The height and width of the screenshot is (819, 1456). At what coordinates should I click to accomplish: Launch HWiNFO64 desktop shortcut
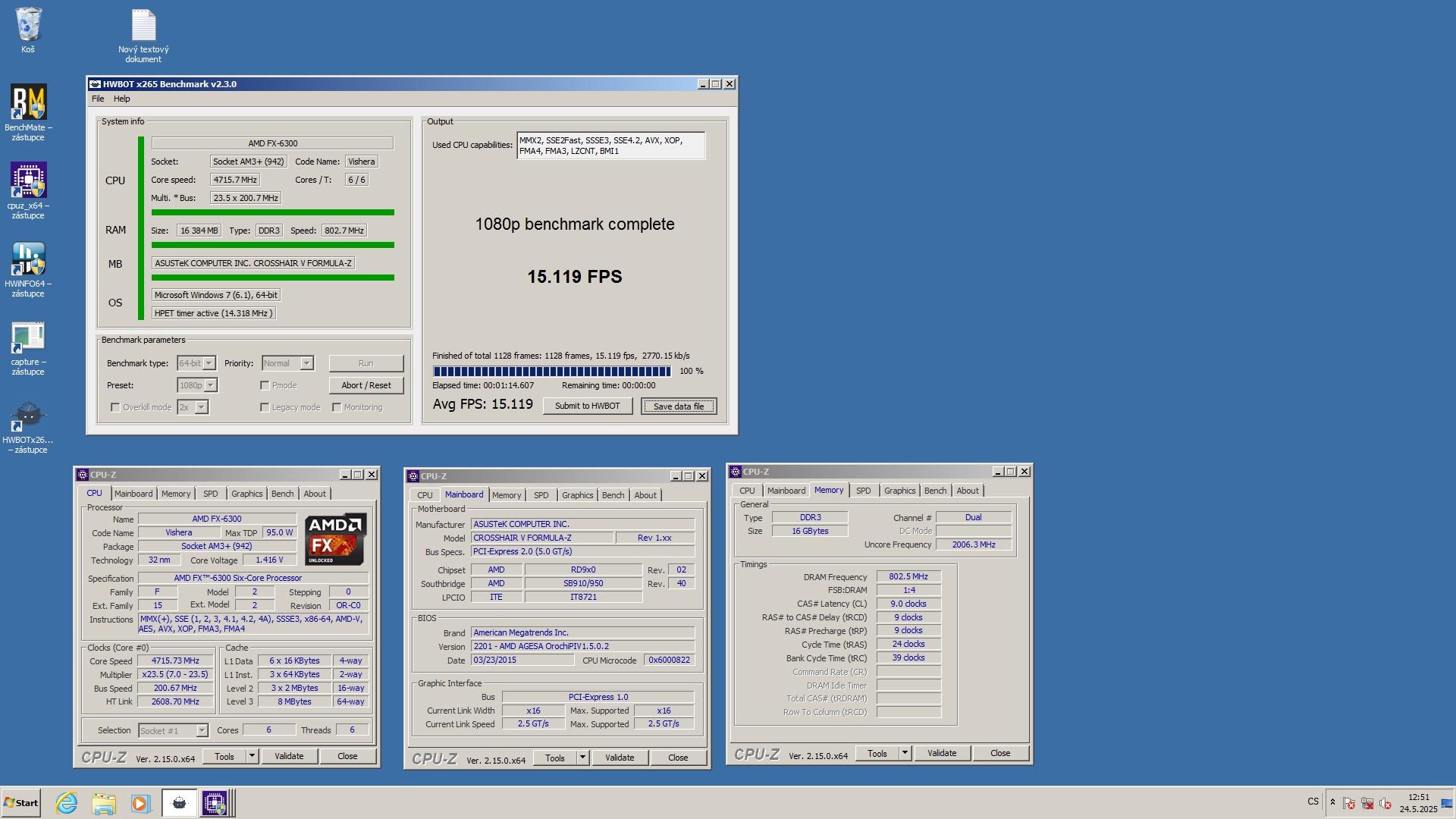28,268
